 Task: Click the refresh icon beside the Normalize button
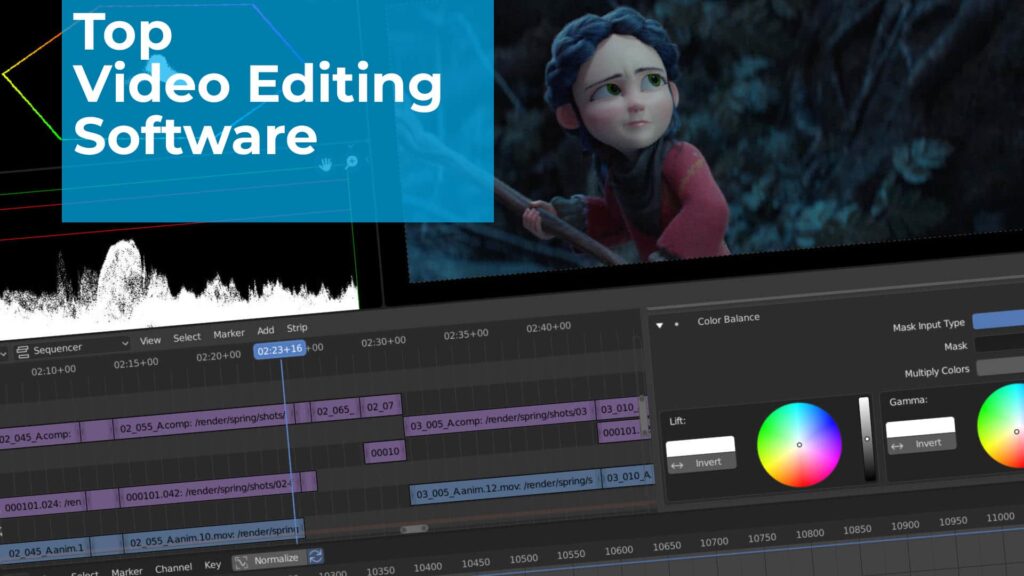(317, 559)
